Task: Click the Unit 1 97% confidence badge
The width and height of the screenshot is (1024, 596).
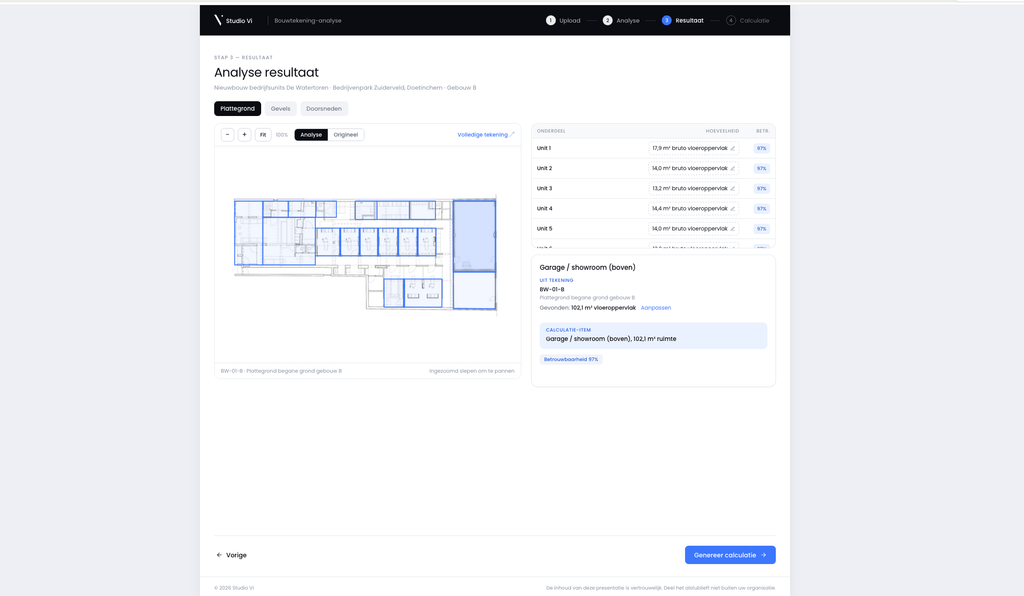Action: click(x=761, y=148)
